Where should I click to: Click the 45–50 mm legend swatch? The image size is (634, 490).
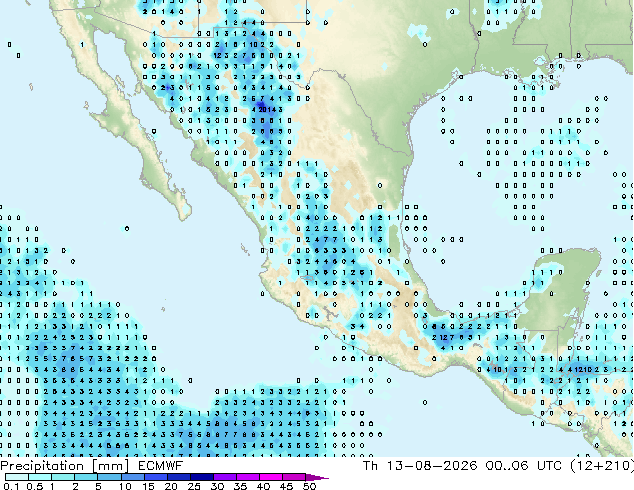click(x=294, y=477)
